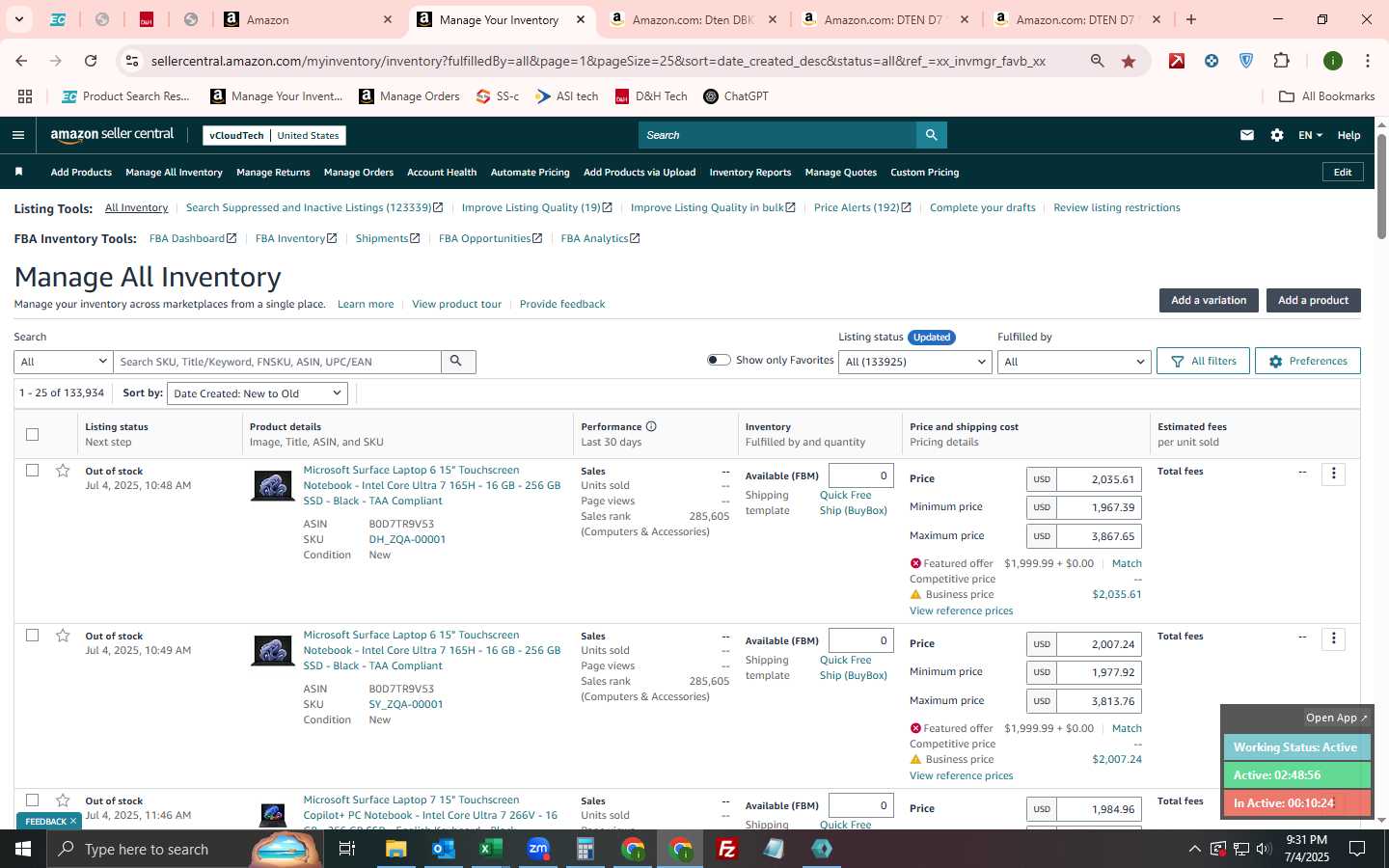
Task: Click the top search magnifier button
Action: click(931, 135)
